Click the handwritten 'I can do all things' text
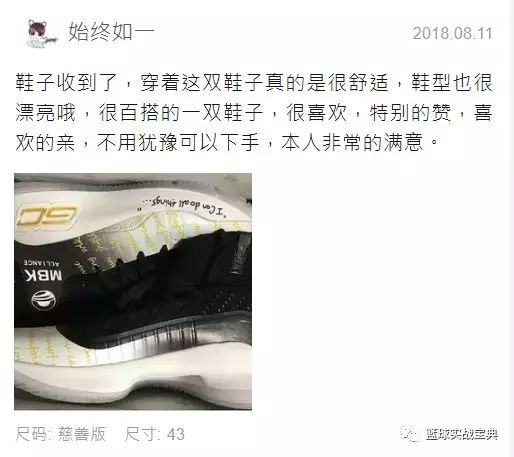Image resolution: width=514 pixels, height=457 pixels. 183,206
